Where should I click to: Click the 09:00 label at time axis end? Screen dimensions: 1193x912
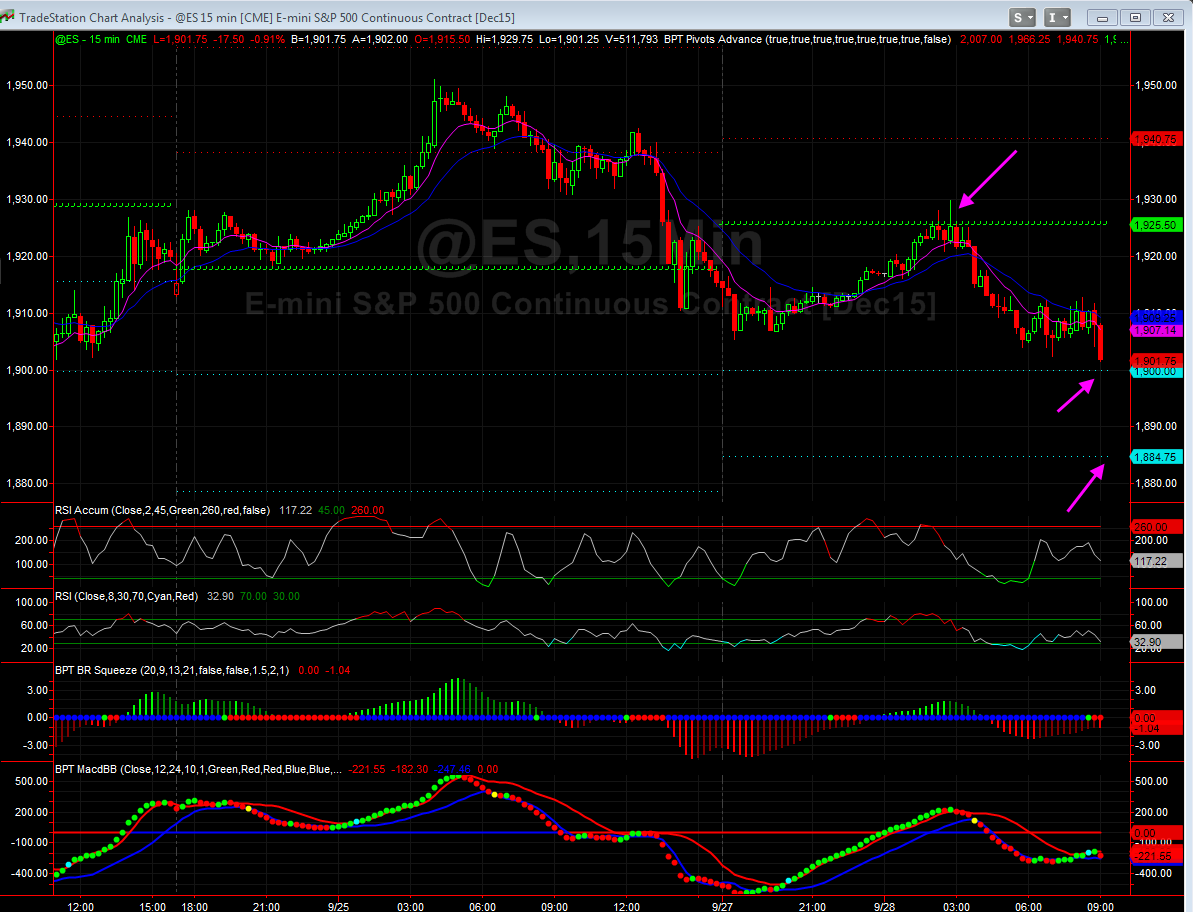1100,907
